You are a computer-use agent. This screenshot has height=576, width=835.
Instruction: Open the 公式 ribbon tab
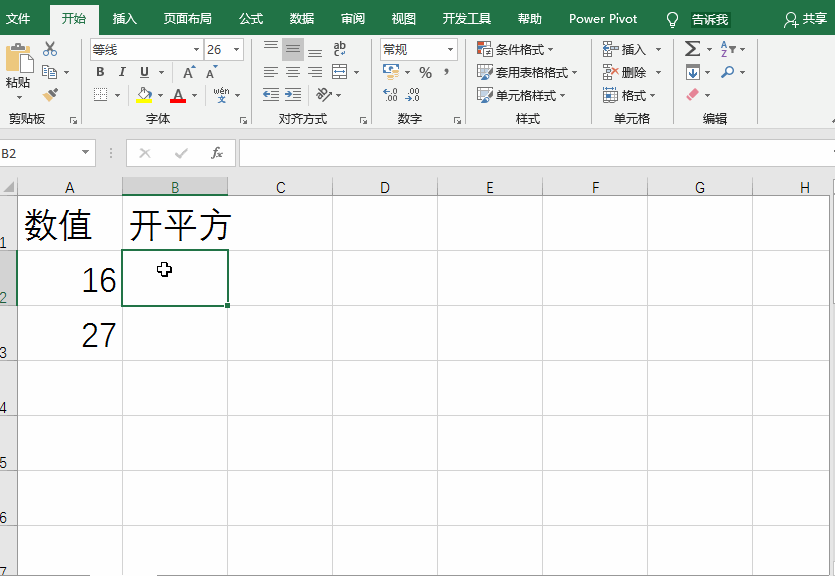[251, 19]
